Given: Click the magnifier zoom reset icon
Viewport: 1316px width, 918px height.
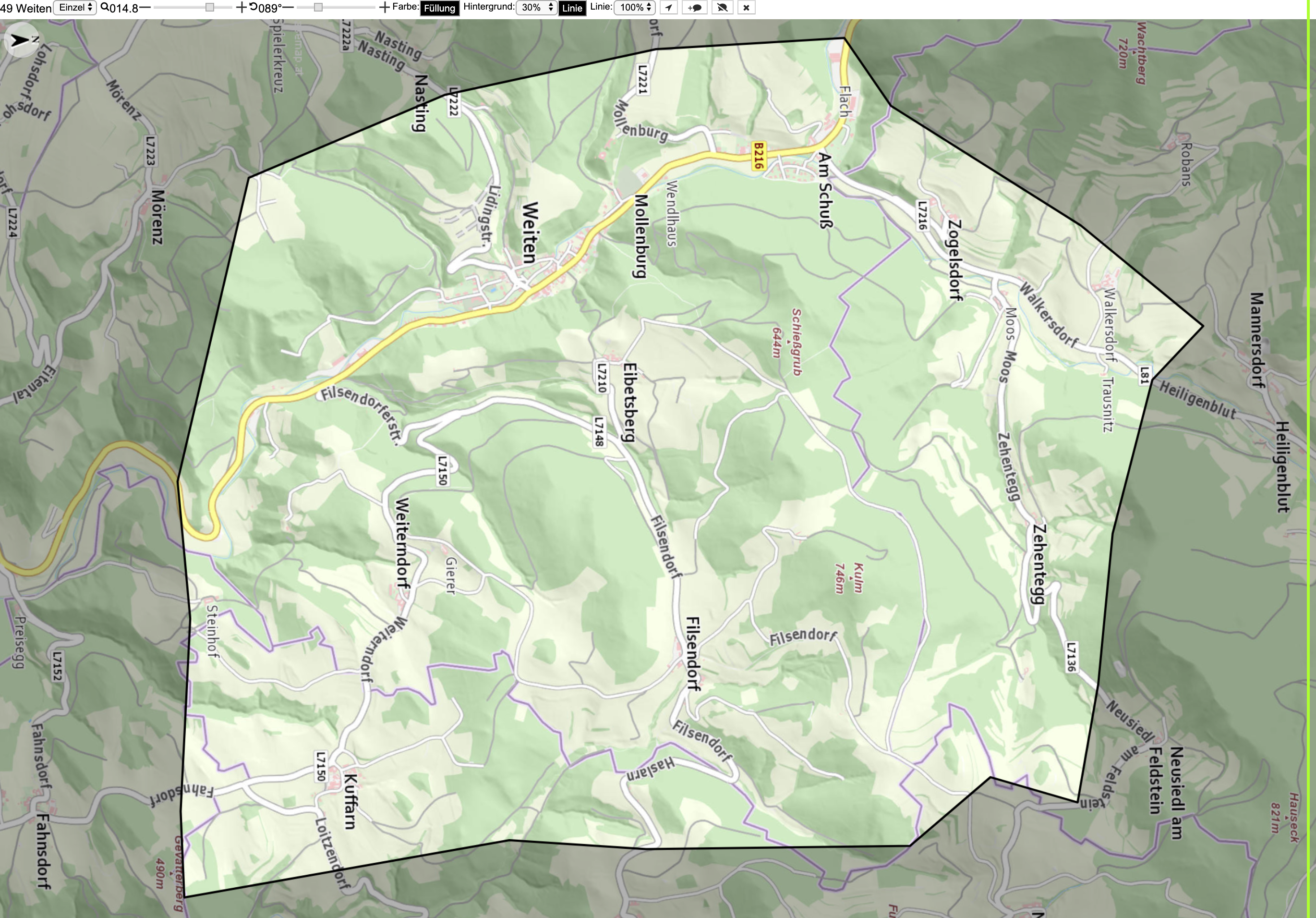Looking at the screenshot, I should 104,7.
